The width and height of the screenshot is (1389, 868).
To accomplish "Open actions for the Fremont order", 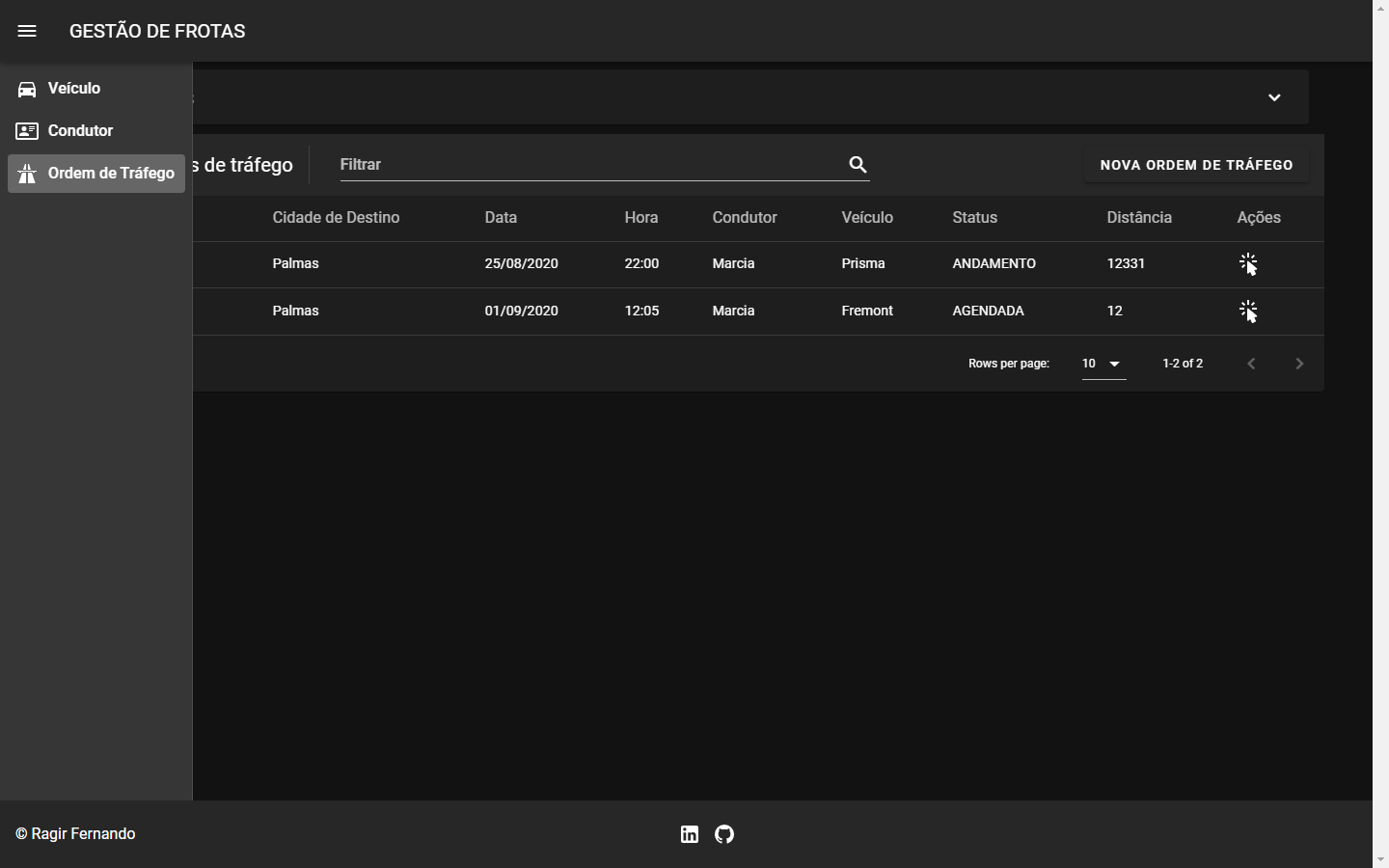I will click(1248, 312).
